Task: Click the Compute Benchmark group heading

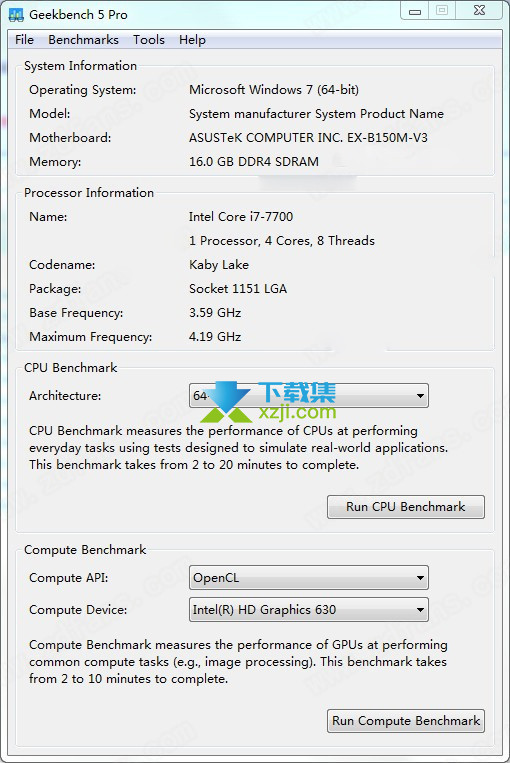Action: (x=85, y=550)
